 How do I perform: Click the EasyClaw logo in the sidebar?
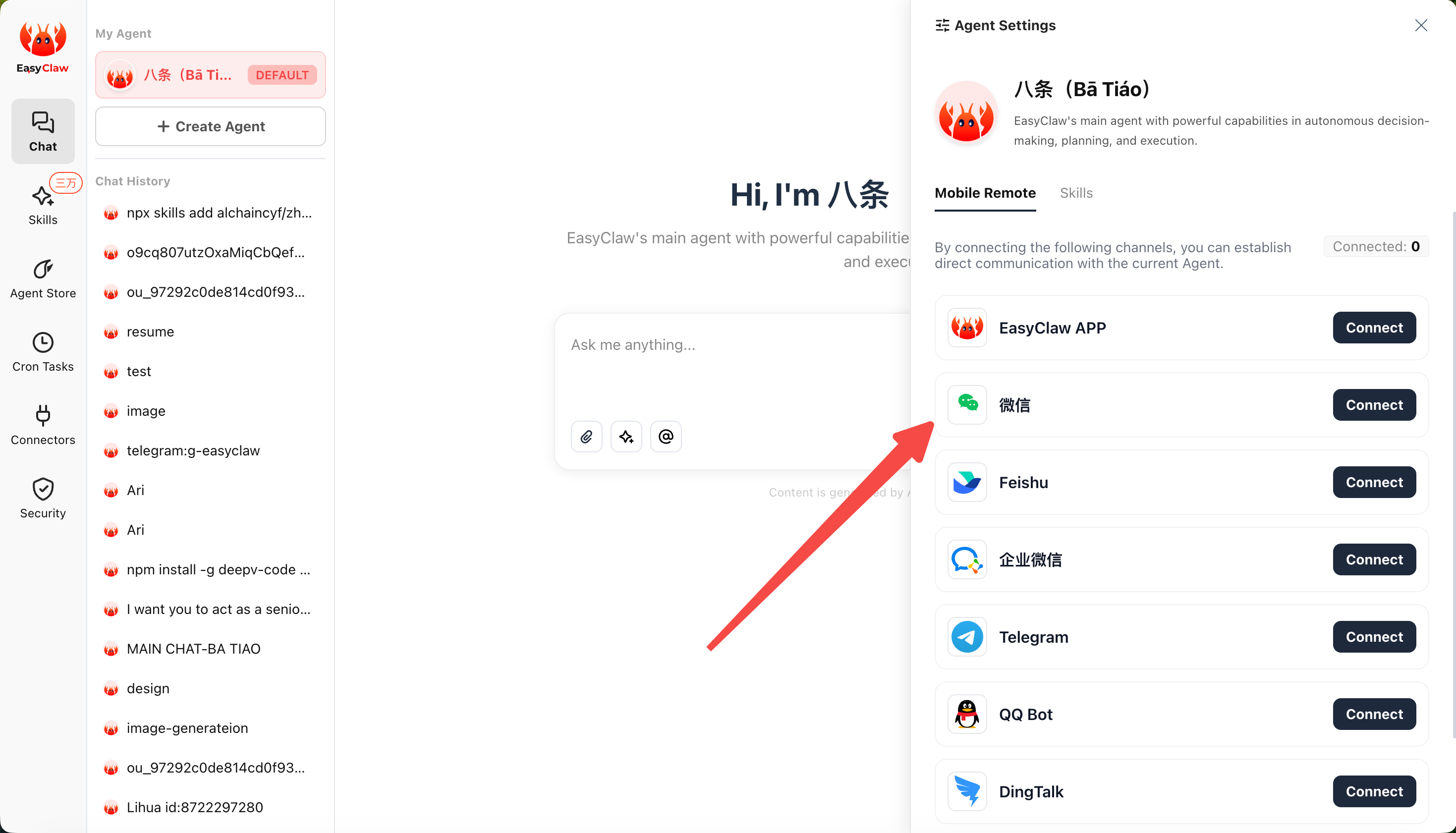pos(43,48)
